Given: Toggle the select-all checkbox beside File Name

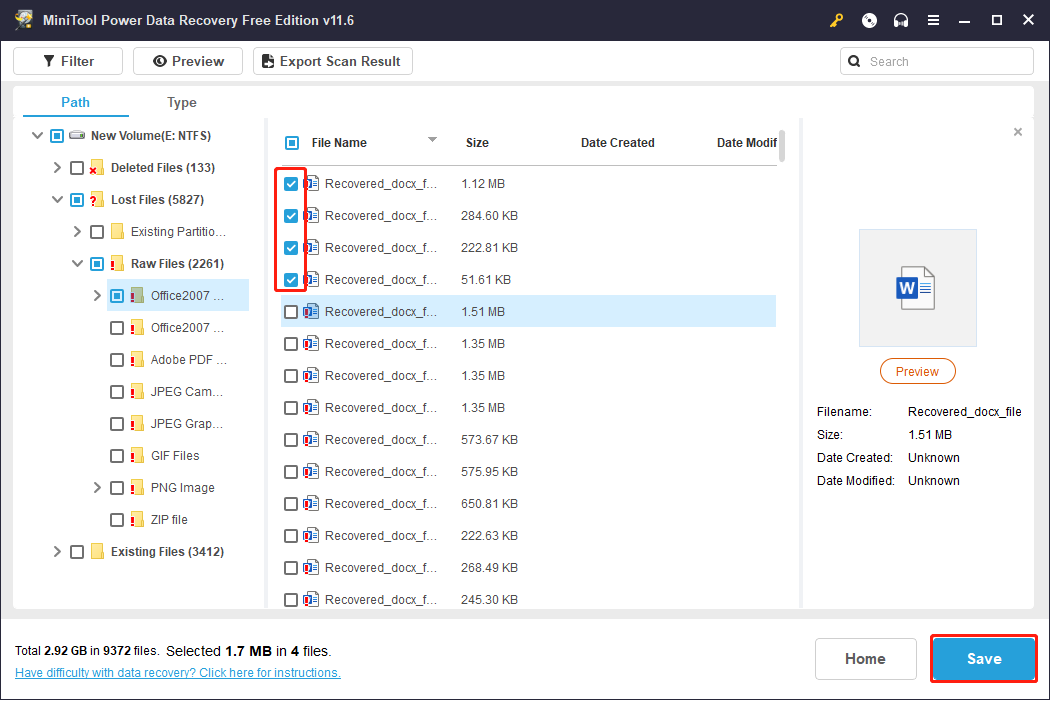Looking at the screenshot, I should click(292, 143).
